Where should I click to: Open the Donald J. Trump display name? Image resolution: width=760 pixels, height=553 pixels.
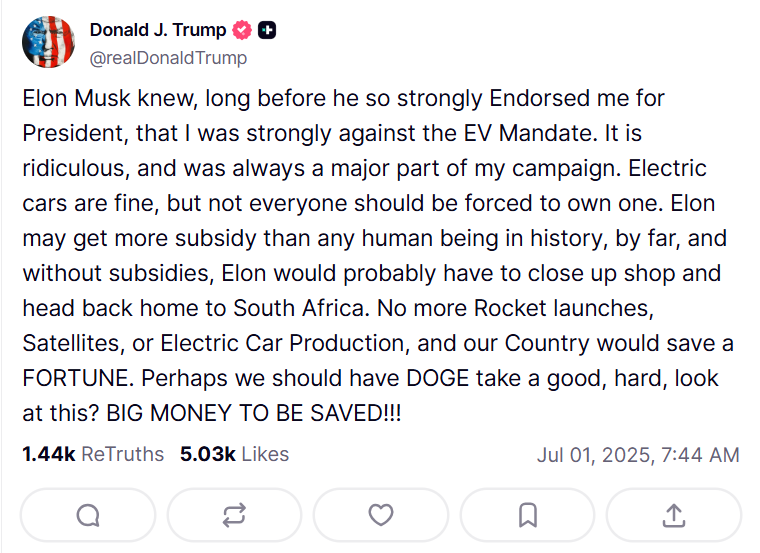(x=158, y=30)
